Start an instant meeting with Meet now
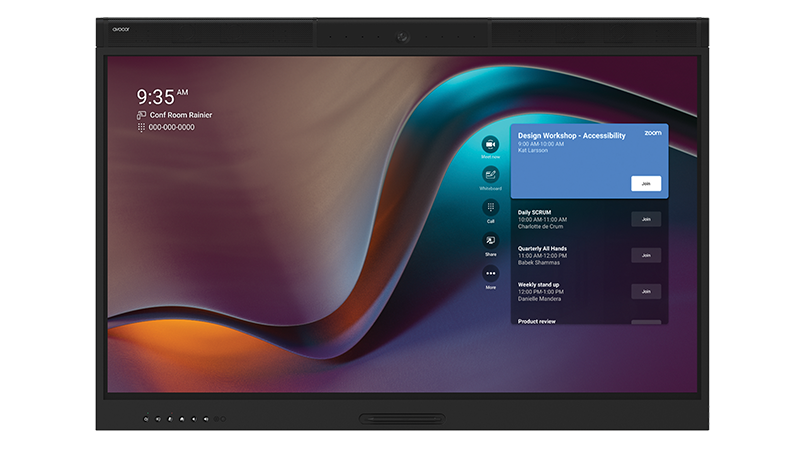Screen dimensions: 800x450 coord(490,145)
